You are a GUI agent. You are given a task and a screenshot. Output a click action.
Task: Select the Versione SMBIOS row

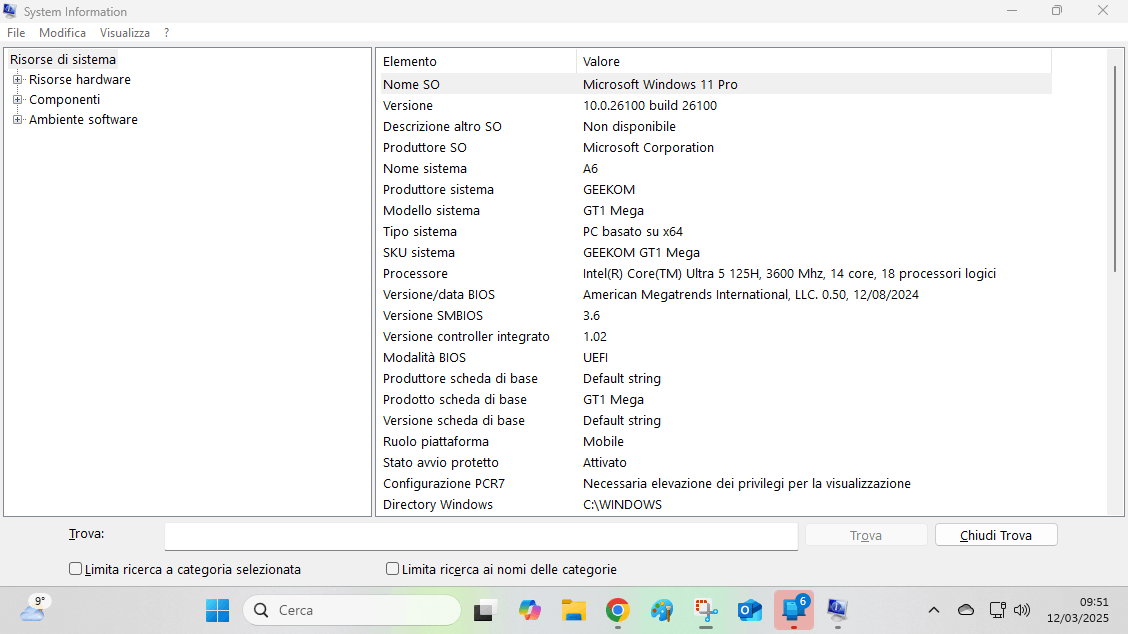pos(716,316)
